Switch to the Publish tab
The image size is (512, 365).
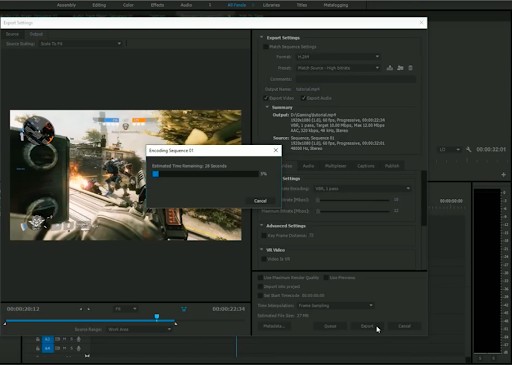(x=392, y=166)
